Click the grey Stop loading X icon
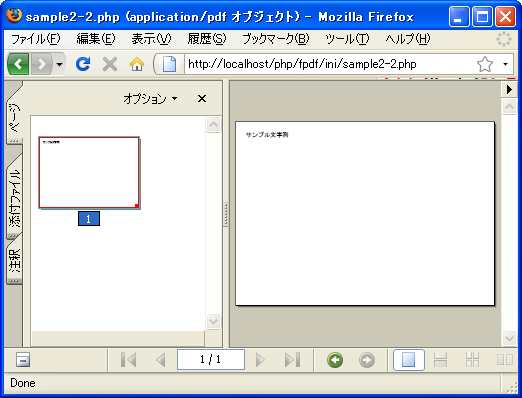 coord(110,64)
